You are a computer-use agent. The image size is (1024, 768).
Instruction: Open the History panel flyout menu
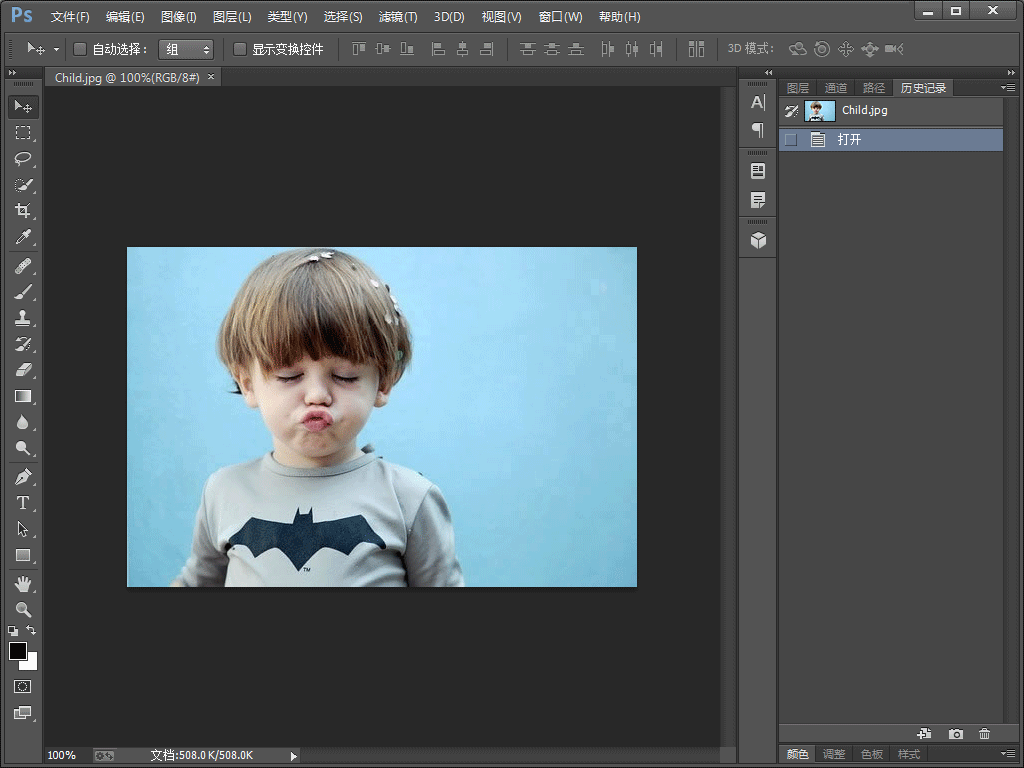1008,88
